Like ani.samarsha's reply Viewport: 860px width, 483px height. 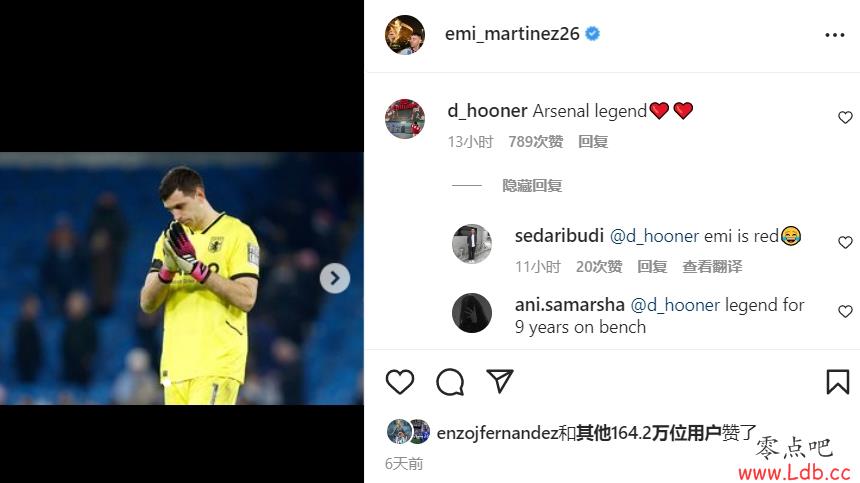[845, 311]
